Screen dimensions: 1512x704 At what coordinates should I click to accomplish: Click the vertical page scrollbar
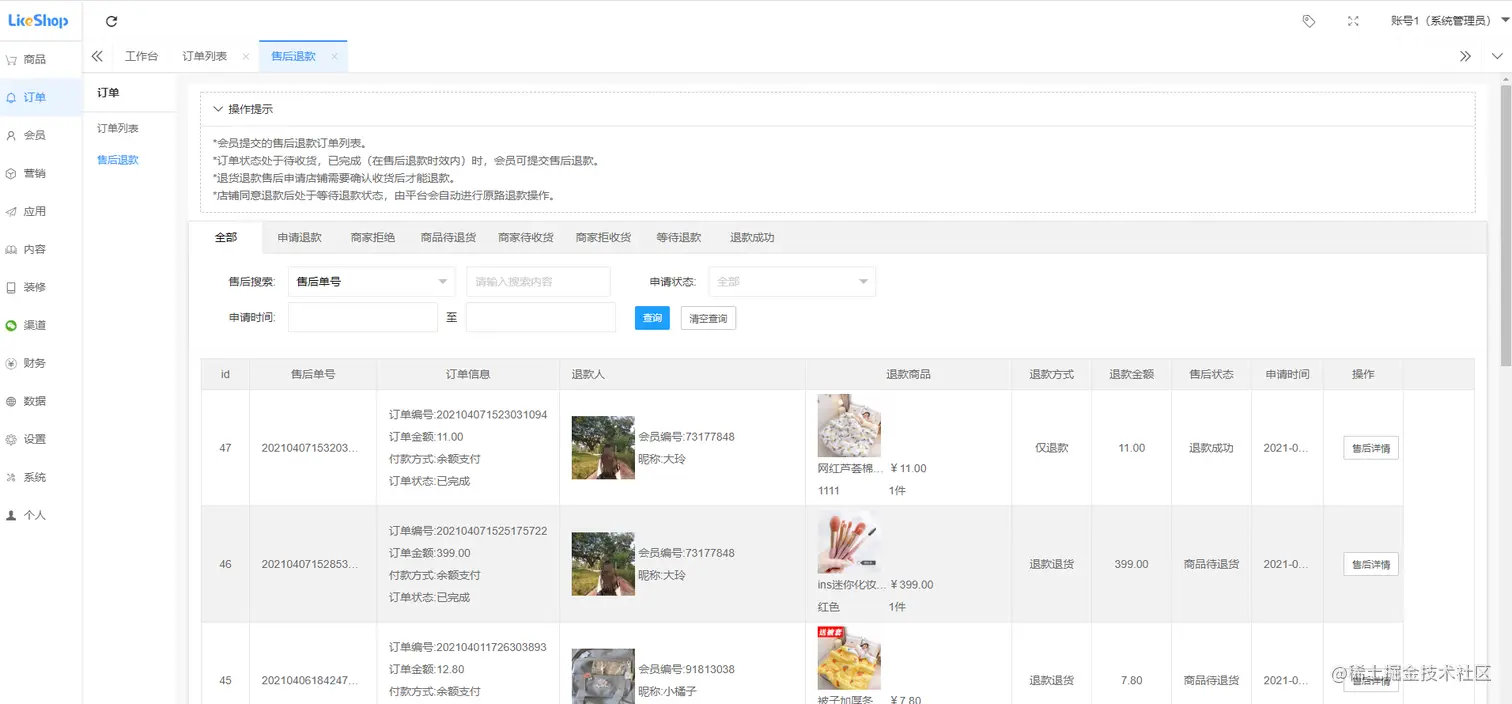pos(1505,226)
